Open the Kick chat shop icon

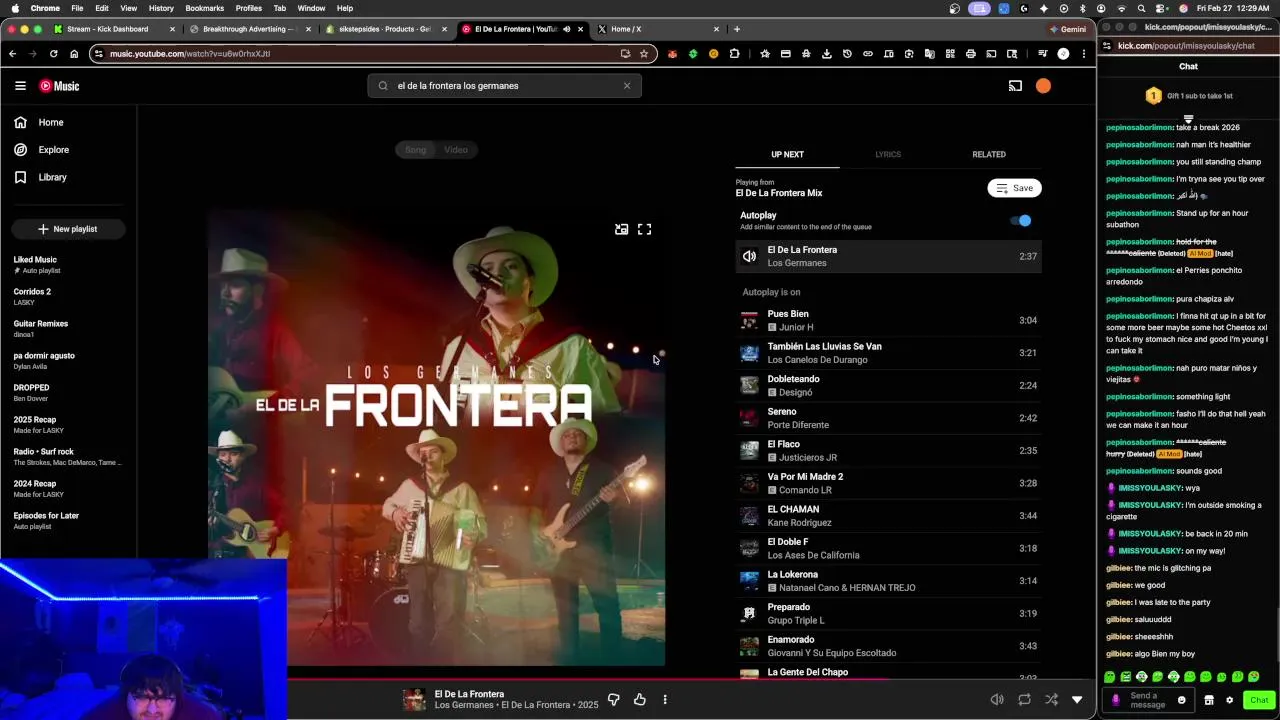1208,700
